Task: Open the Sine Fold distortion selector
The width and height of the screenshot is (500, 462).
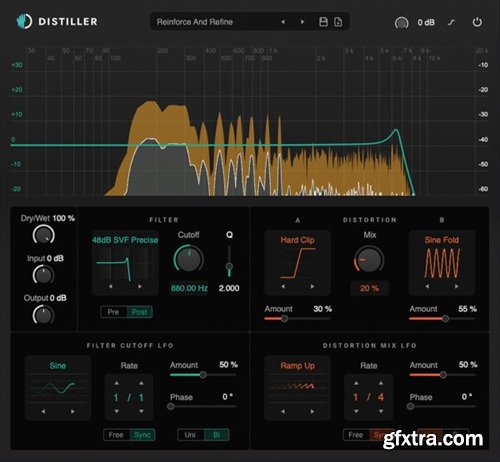Action: click(x=442, y=240)
